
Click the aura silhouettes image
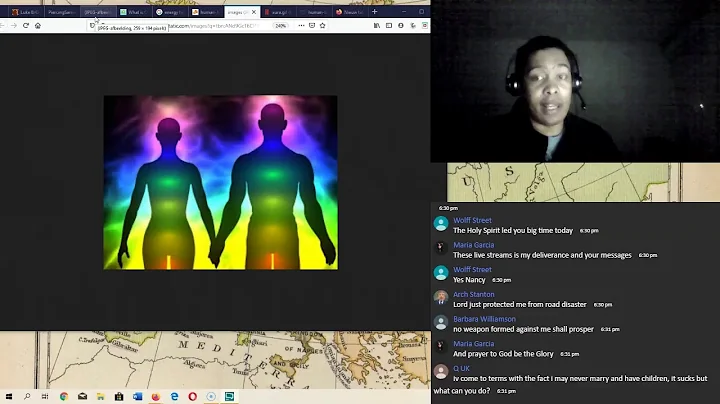[220, 182]
